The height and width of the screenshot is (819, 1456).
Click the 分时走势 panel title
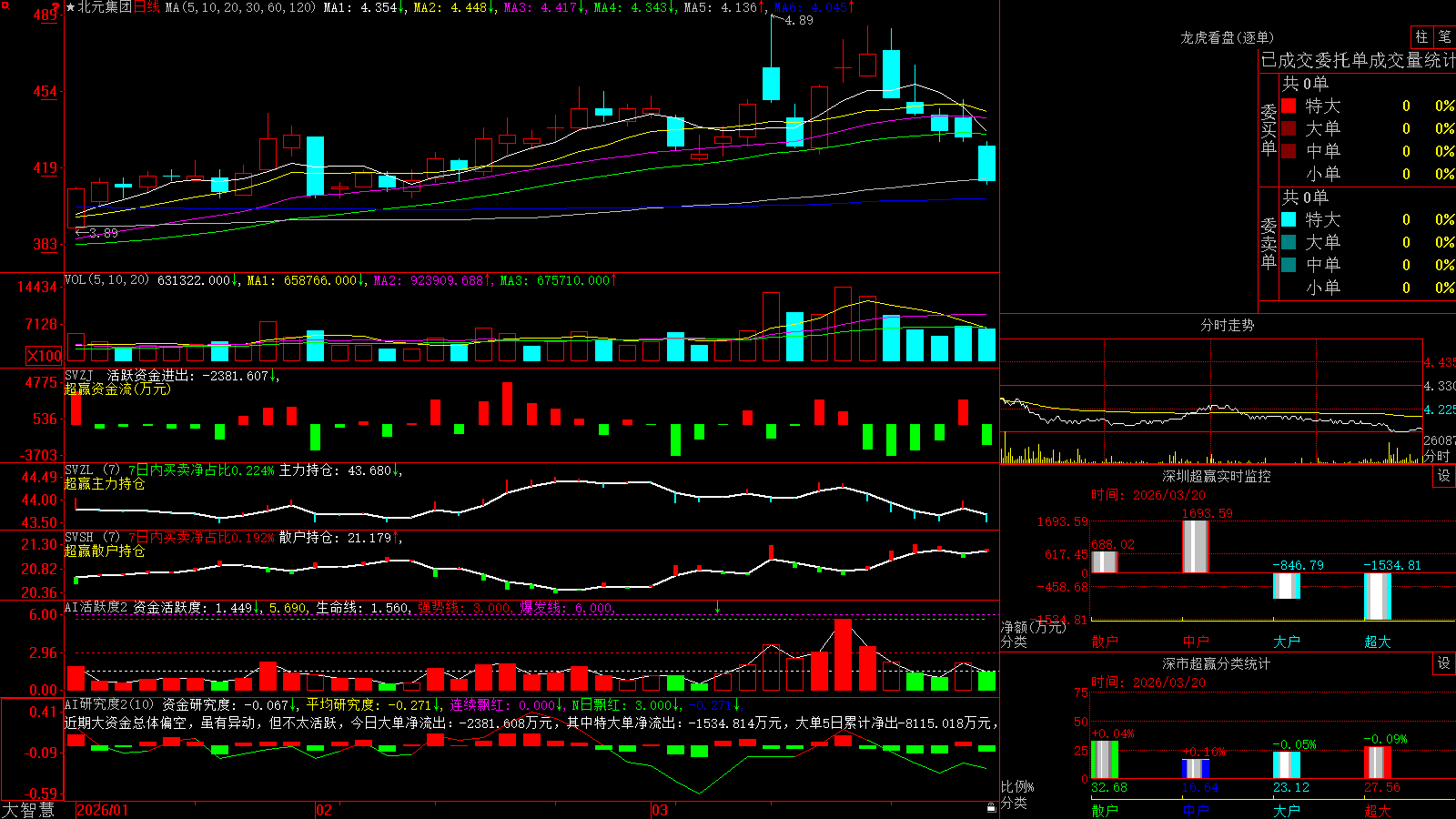tap(1228, 325)
